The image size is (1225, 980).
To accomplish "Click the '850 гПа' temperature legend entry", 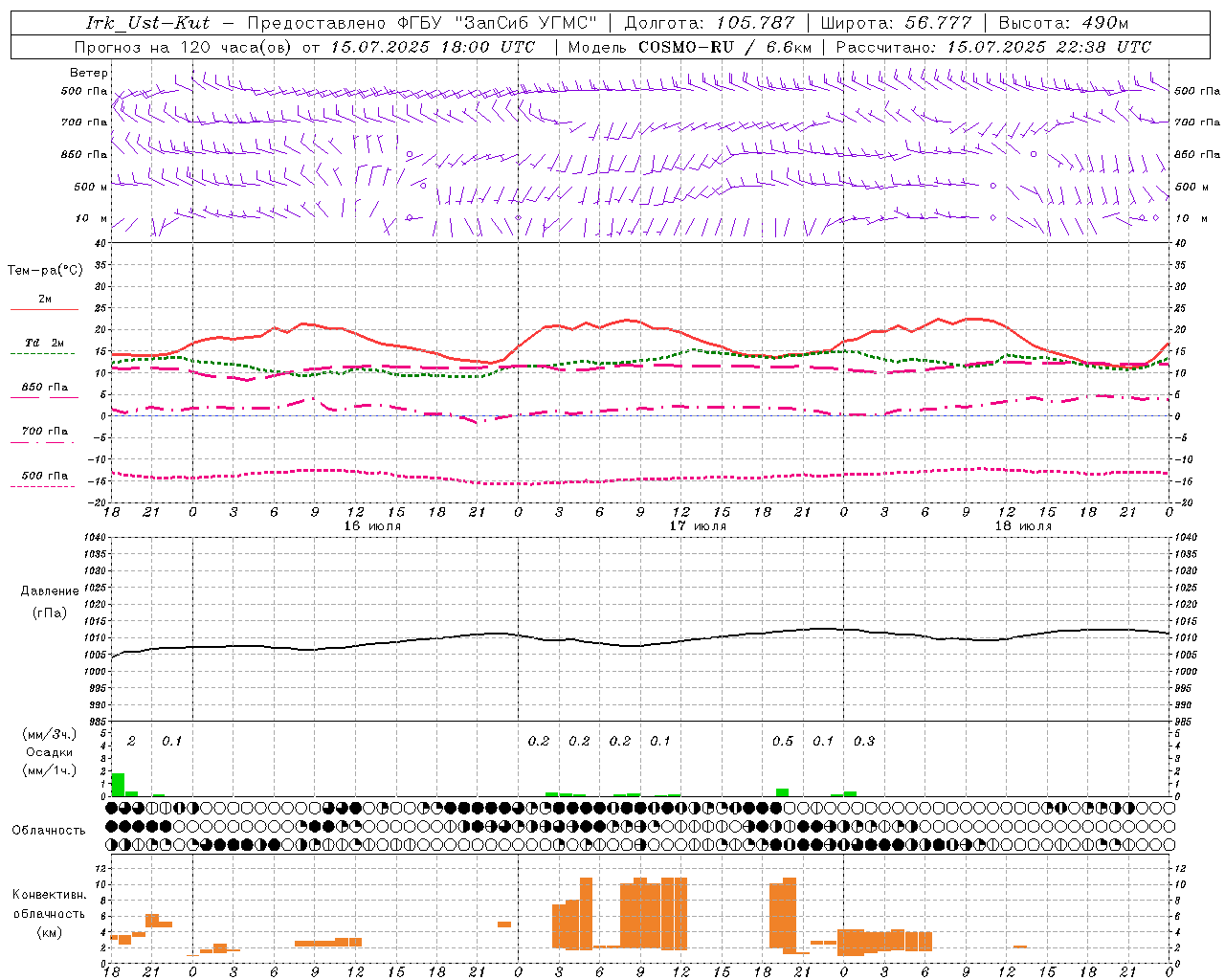I will click(44, 388).
